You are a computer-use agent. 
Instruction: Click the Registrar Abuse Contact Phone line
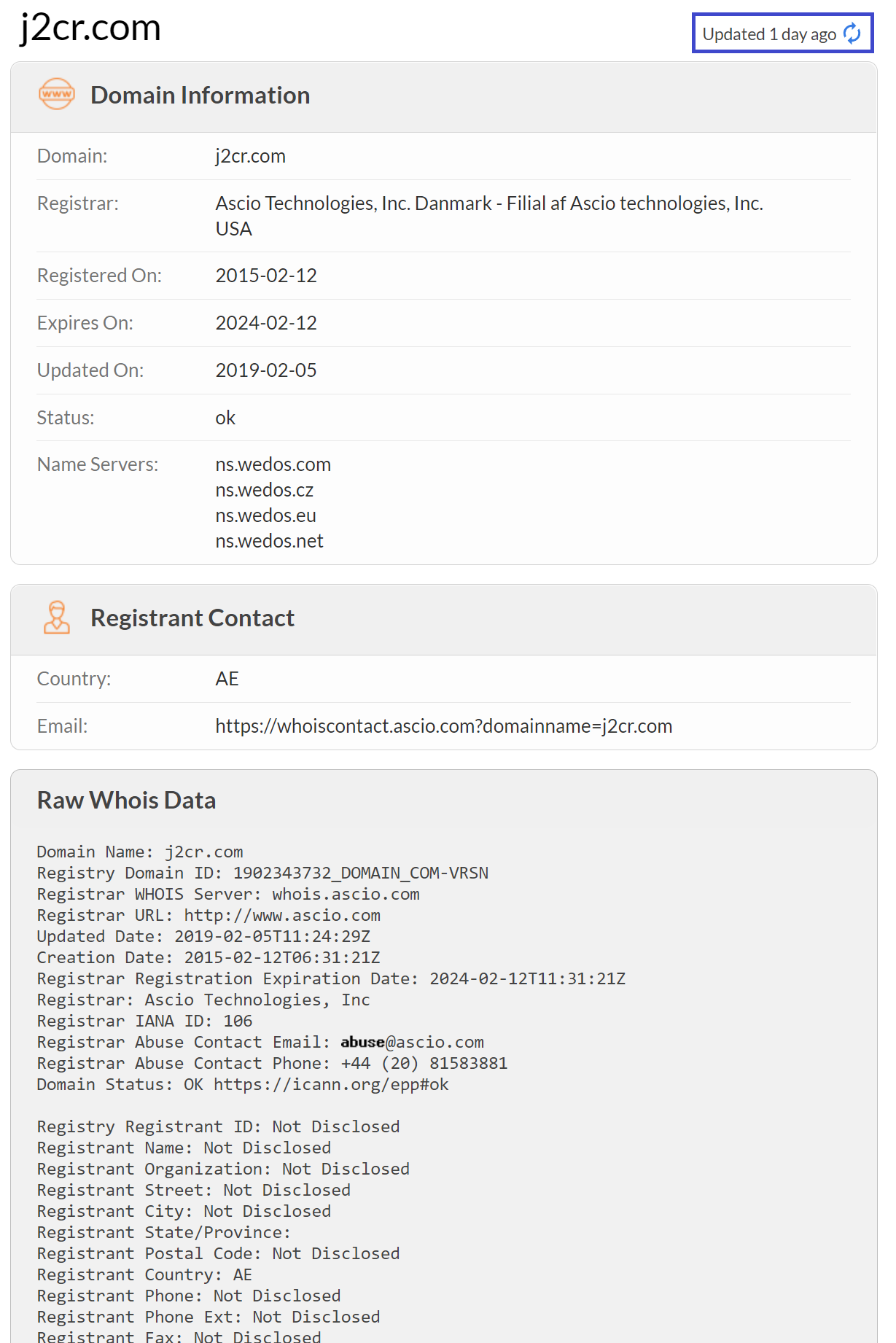(272, 1063)
